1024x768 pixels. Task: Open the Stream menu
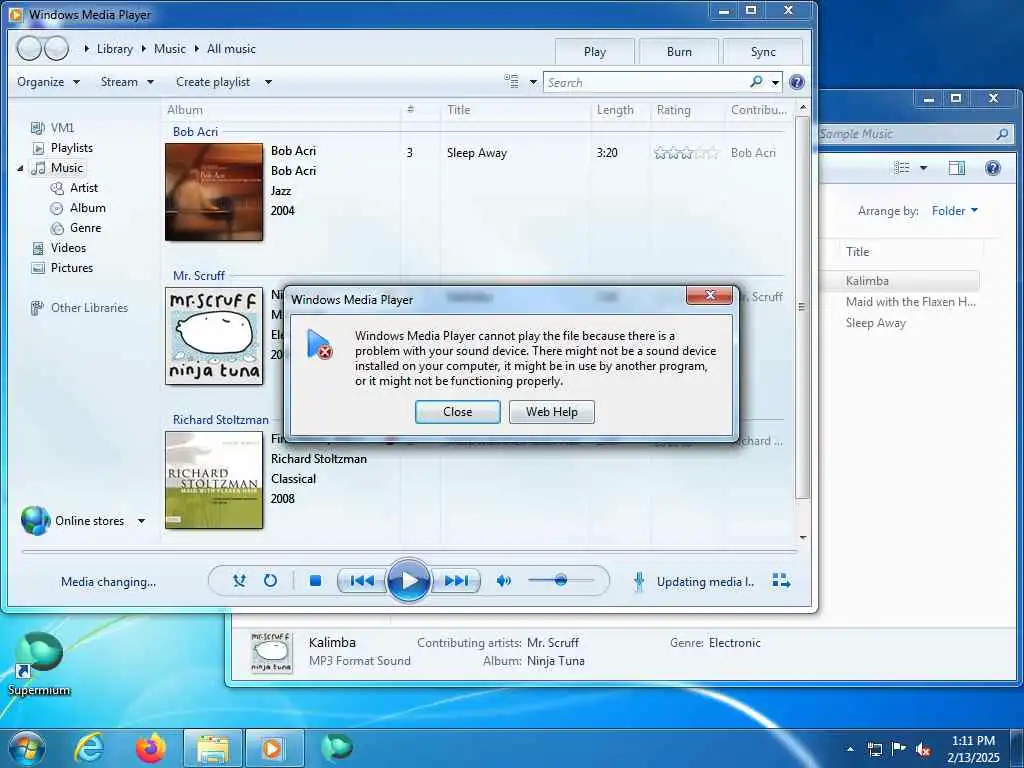pyautogui.click(x=127, y=82)
